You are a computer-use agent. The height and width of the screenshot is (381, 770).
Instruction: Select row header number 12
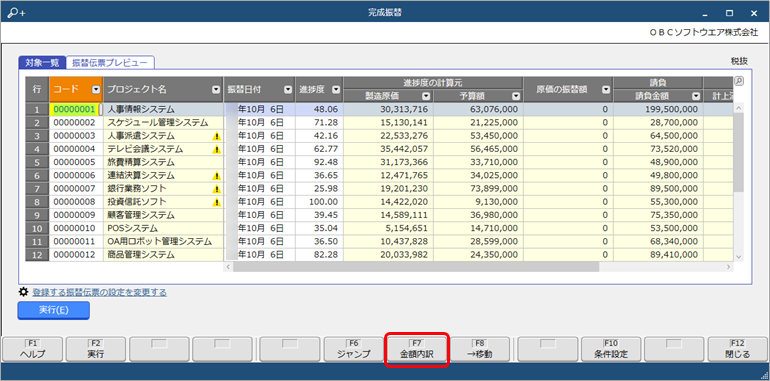[x=37, y=255]
